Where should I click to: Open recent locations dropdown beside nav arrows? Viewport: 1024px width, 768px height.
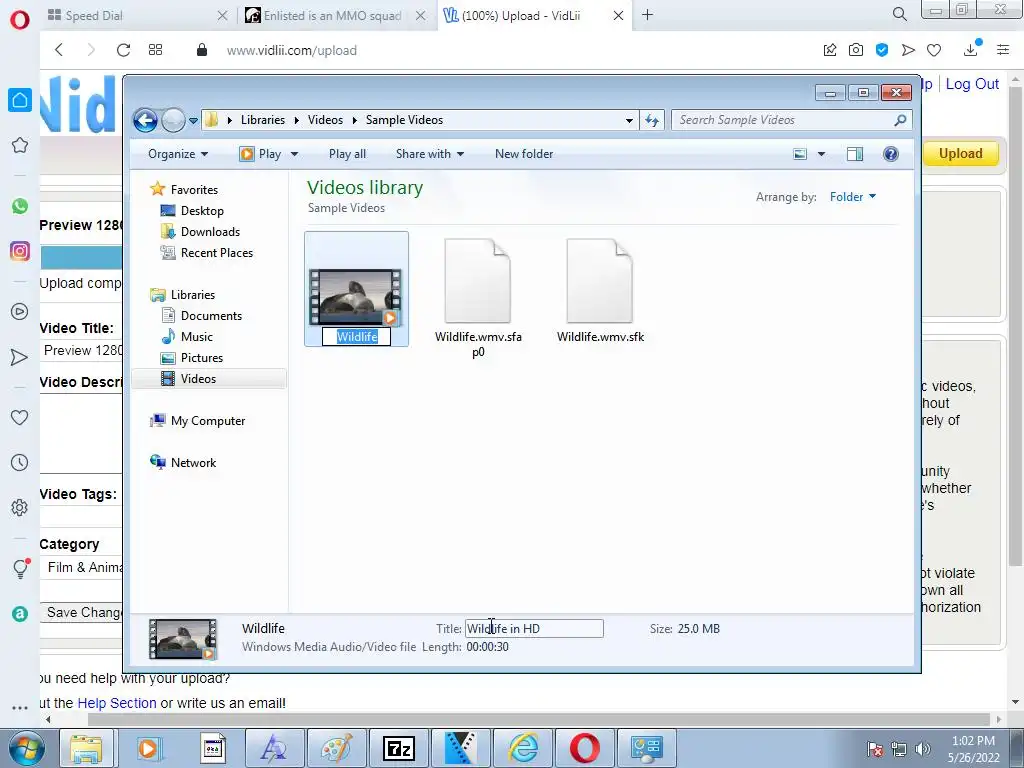pyautogui.click(x=193, y=121)
